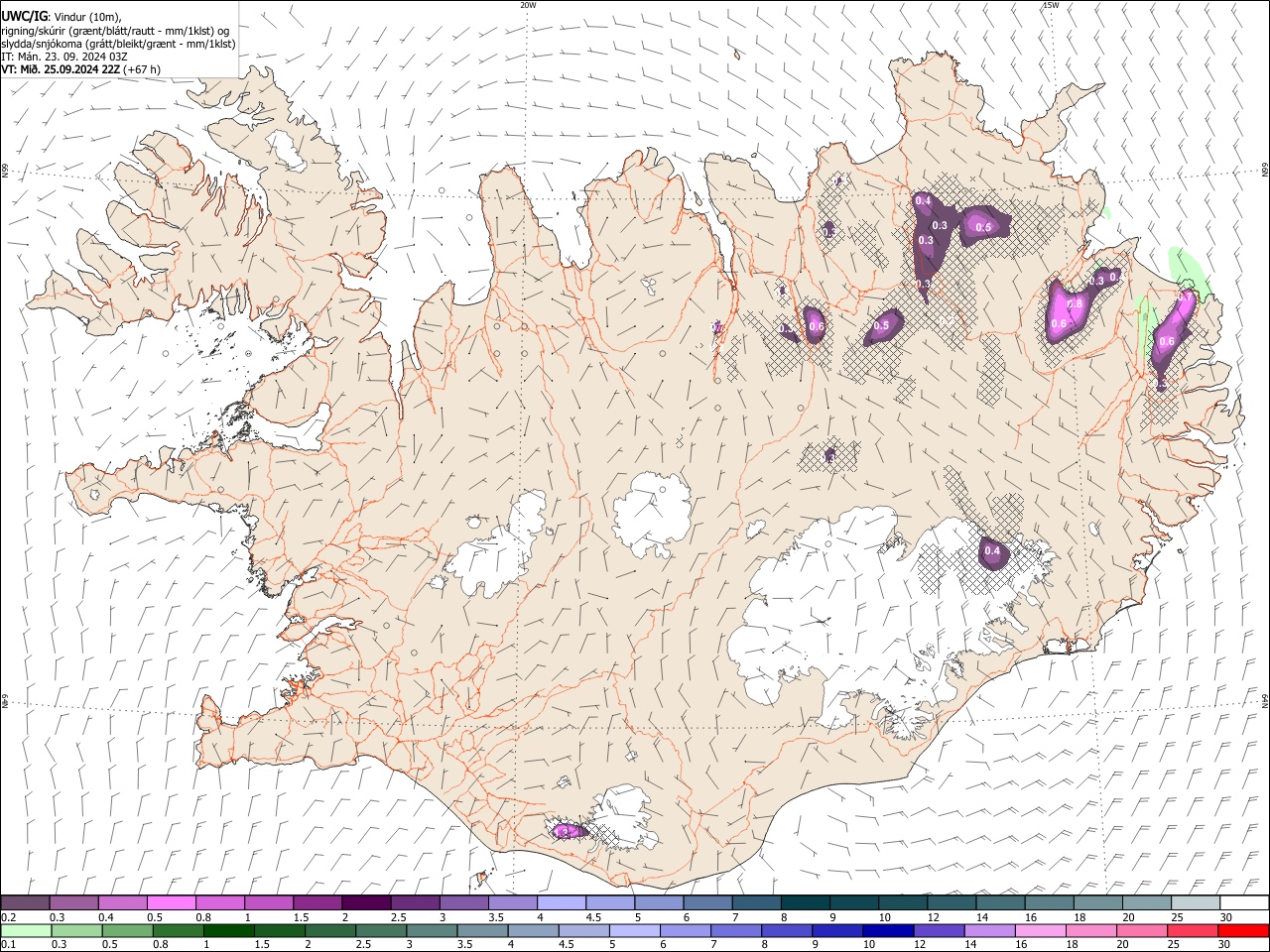The image size is (1270, 952).
Task: Click the violet rain-scale swatch between 12 and 14
Action: pos(938,931)
